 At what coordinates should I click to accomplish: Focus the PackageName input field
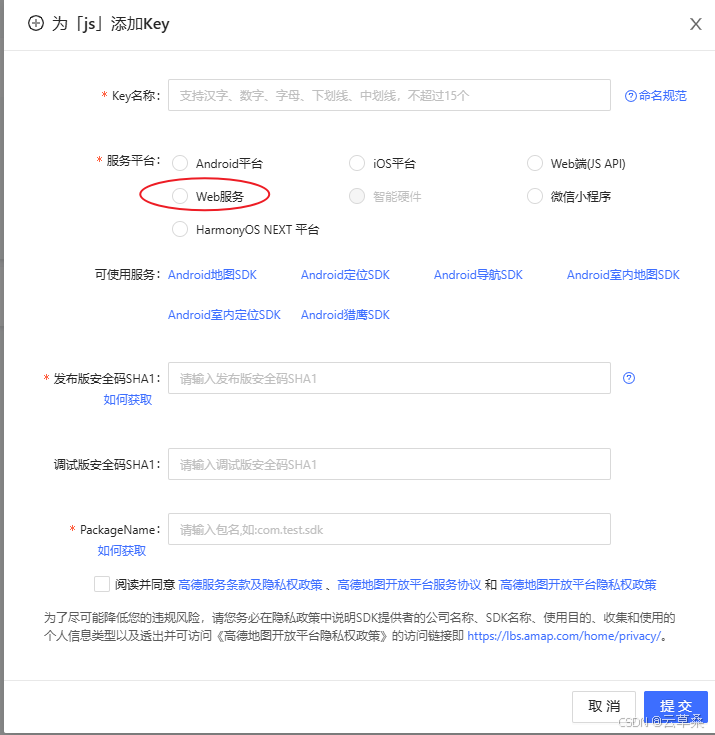389,529
